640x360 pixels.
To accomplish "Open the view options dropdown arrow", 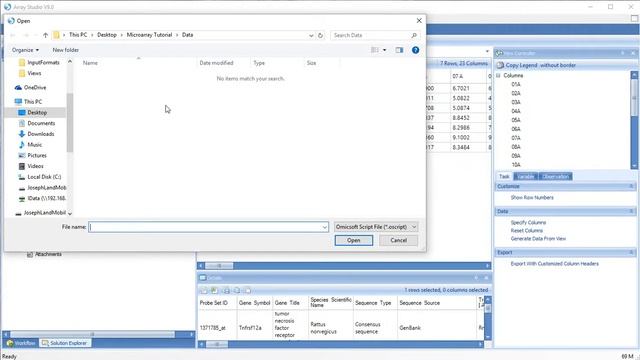I will click(x=384, y=50).
